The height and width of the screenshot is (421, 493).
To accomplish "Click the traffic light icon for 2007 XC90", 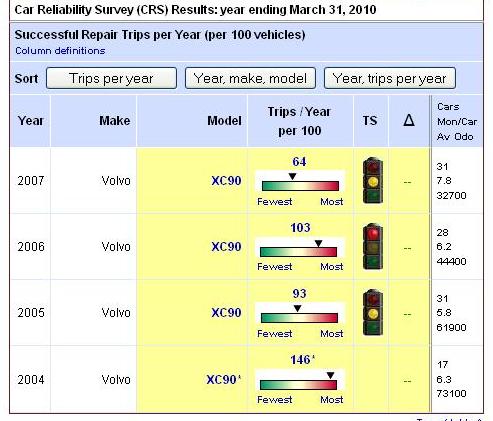I will [373, 181].
